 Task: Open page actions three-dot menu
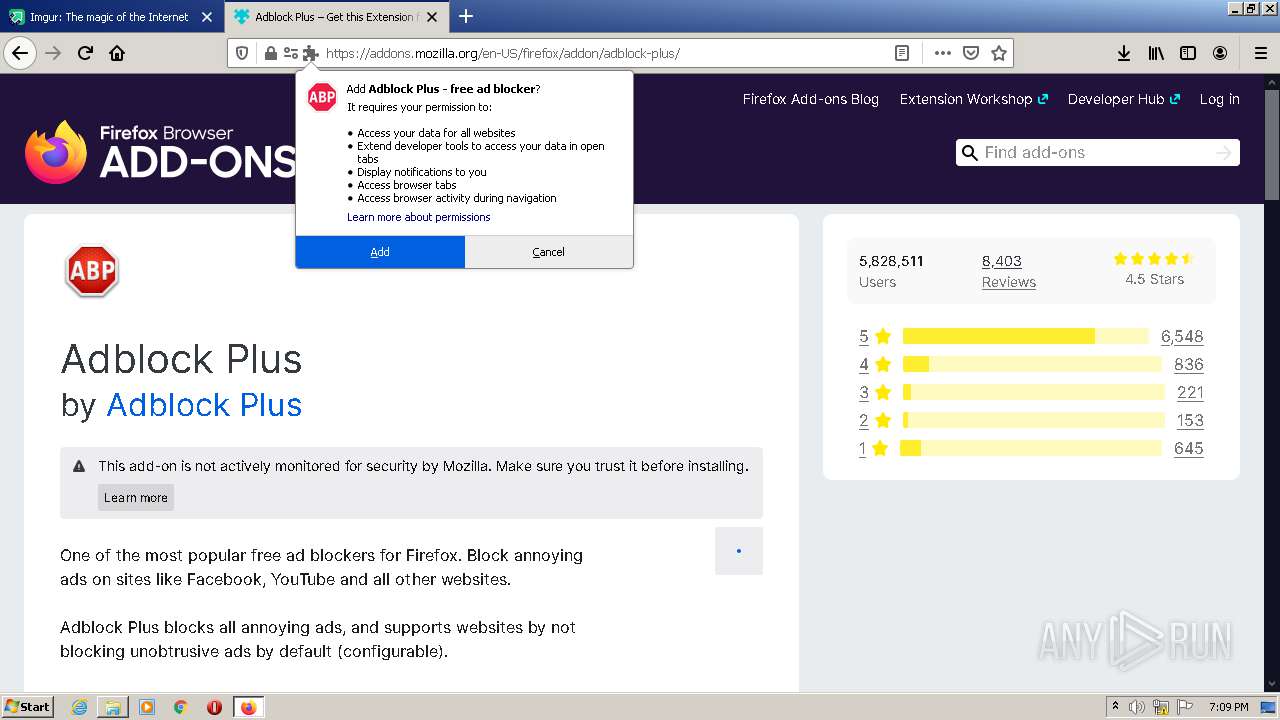pyautogui.click(x=942, y=53)
